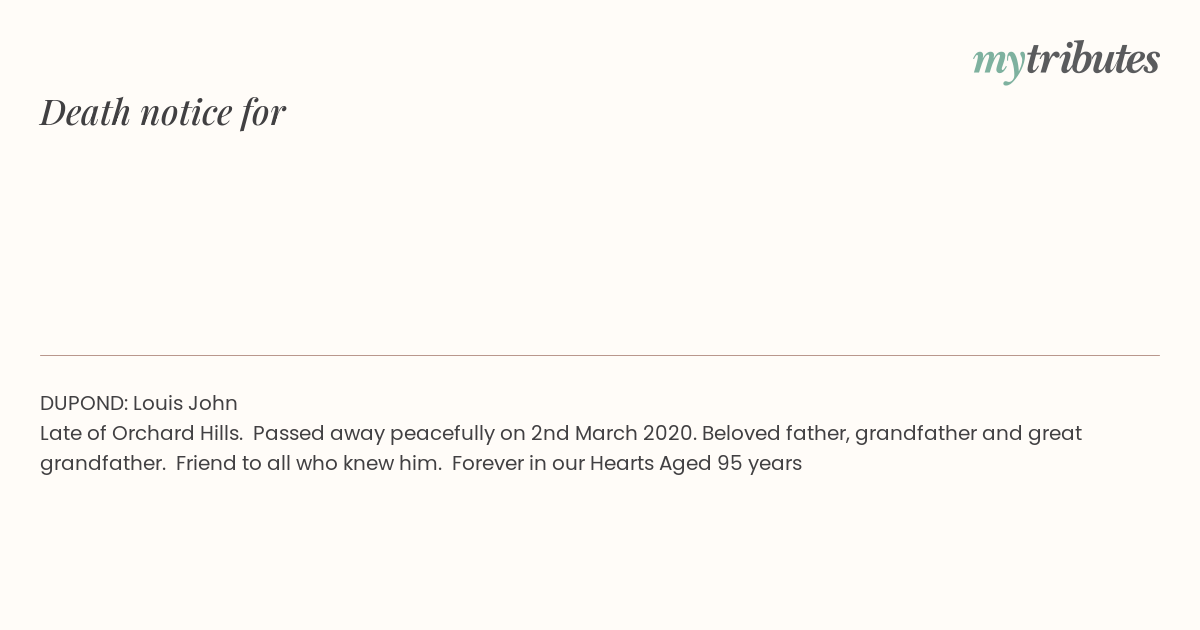Click the words "Orchard Hills"

coord(177,433)
